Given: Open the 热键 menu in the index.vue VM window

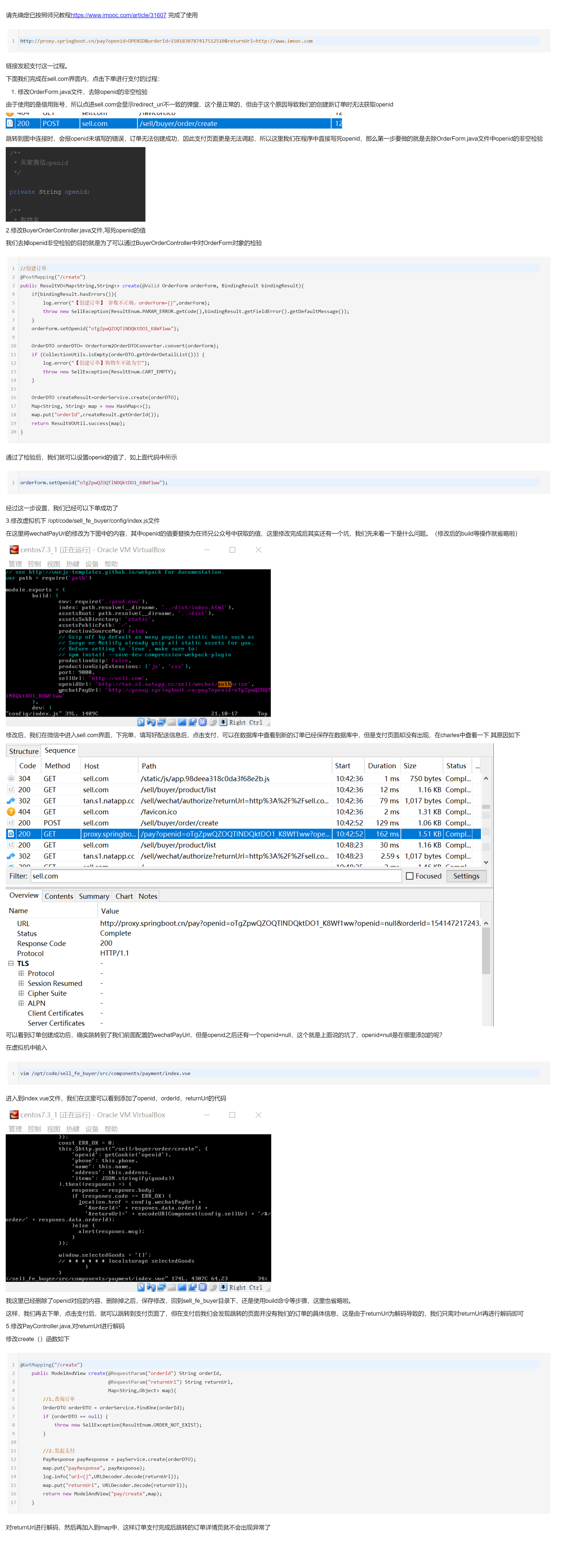Looking at the screenshot, I should pyautogui.click(x=73, y=1129).
